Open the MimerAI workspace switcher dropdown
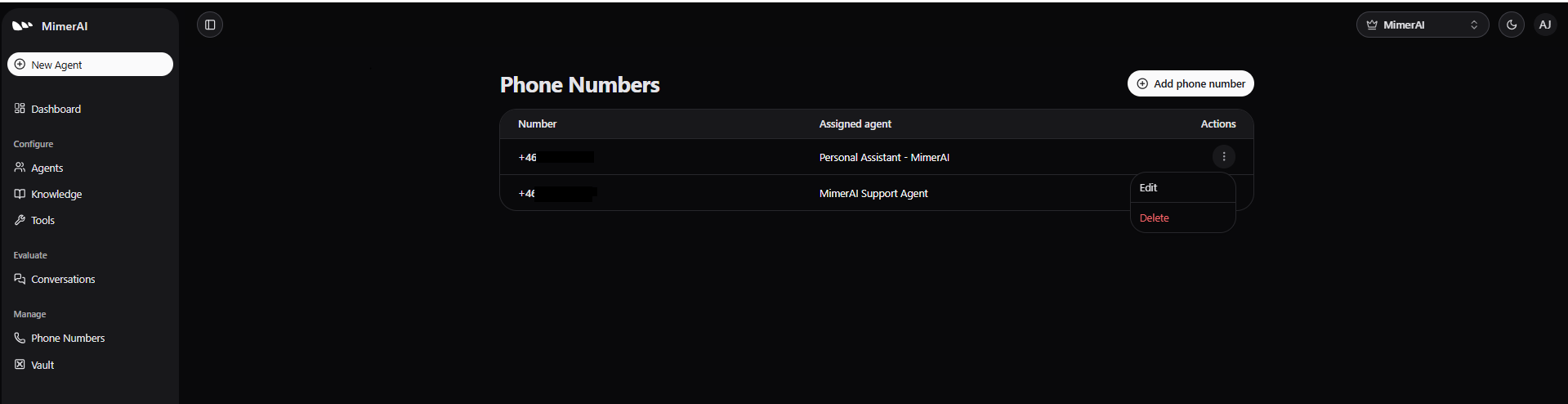1568x404 pixels. tap(1422, 25)
